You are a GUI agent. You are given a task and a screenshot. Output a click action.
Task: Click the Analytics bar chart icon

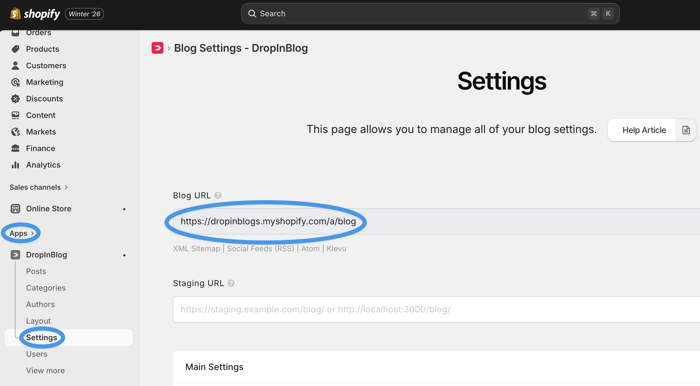16,165
